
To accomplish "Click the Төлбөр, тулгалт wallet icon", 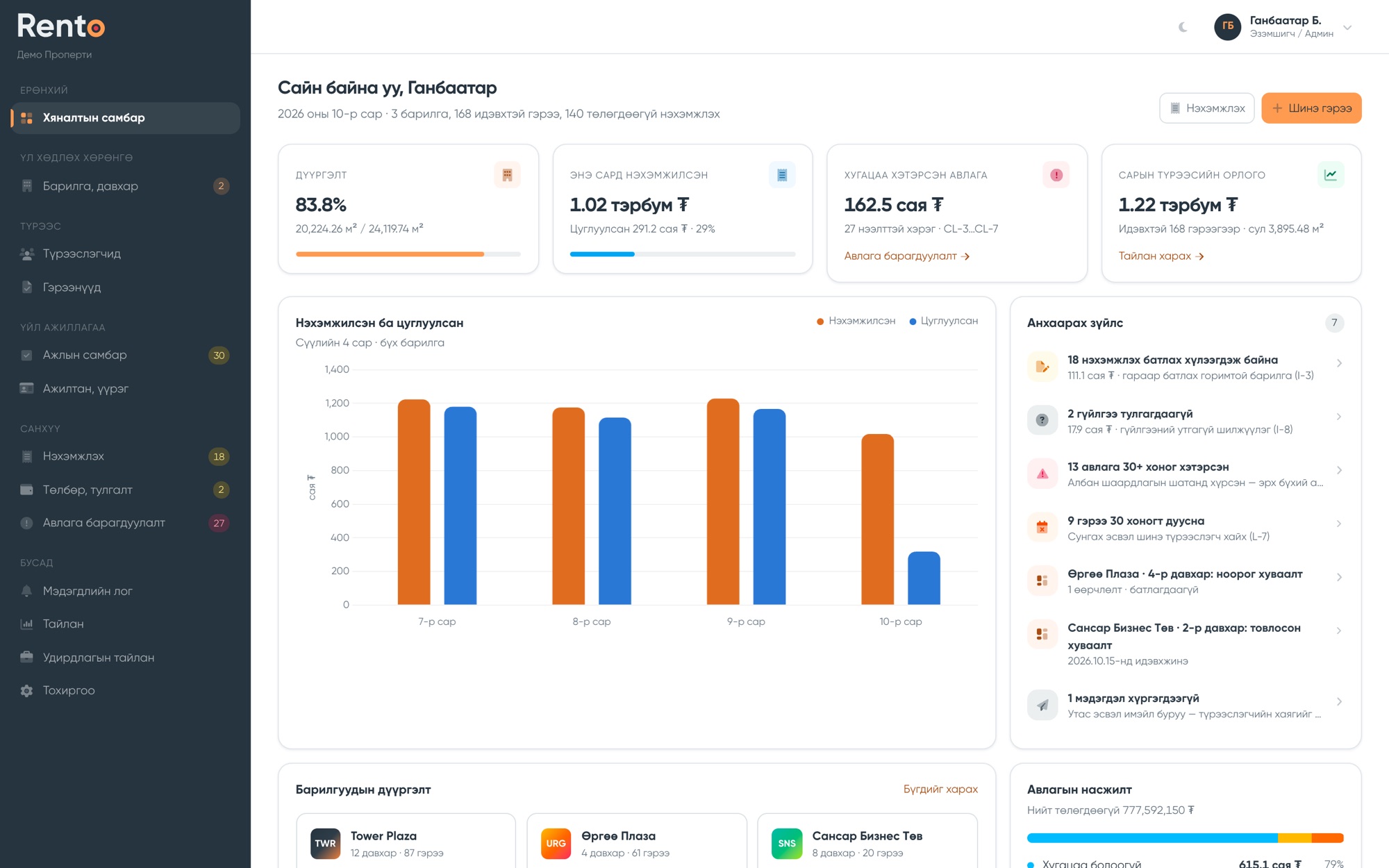I will pyautogui.click(x=26, y=490).
